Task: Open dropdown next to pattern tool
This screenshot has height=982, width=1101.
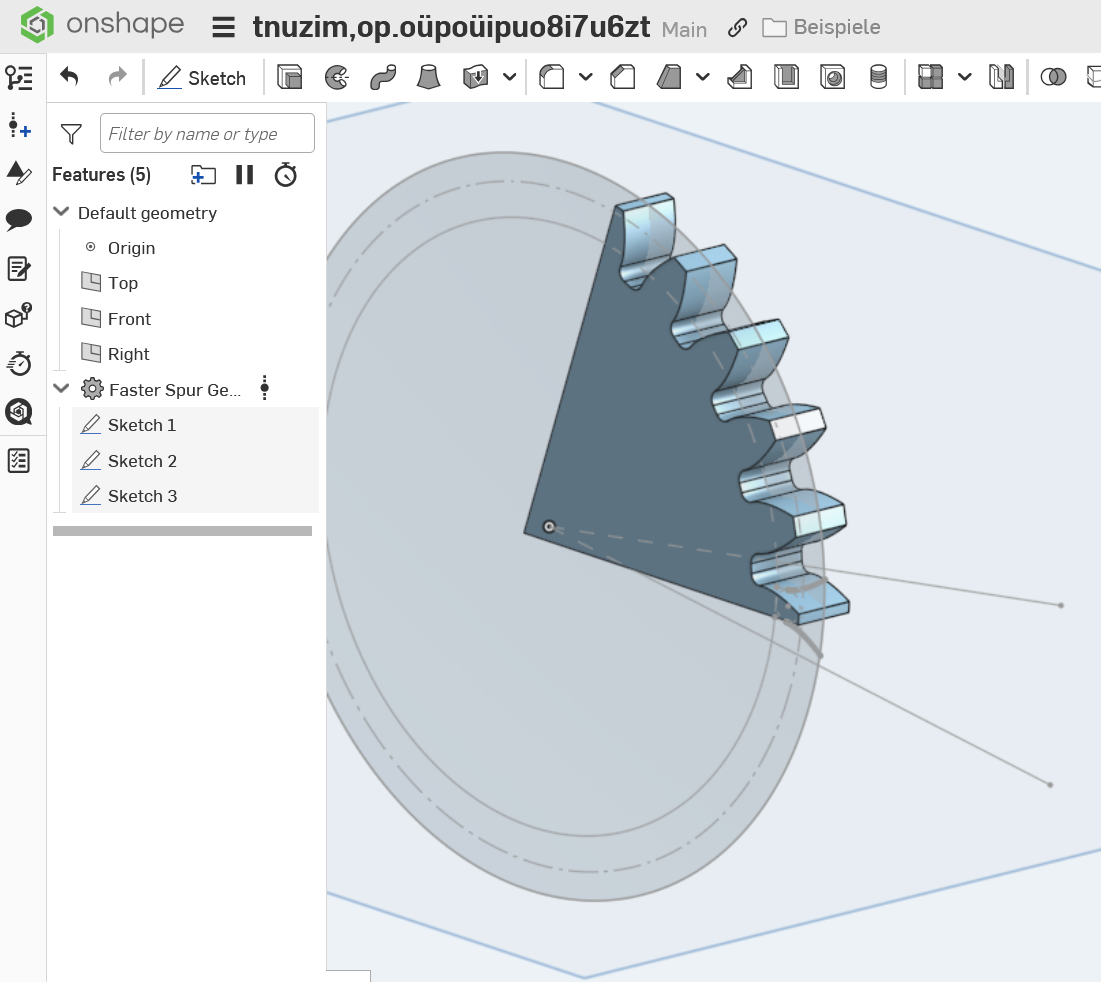Action: click(965, 77)
